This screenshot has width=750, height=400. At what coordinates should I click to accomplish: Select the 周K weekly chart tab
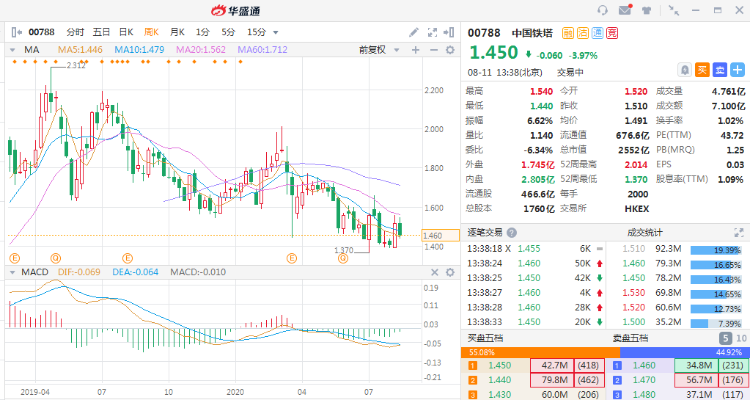(151, 32)
